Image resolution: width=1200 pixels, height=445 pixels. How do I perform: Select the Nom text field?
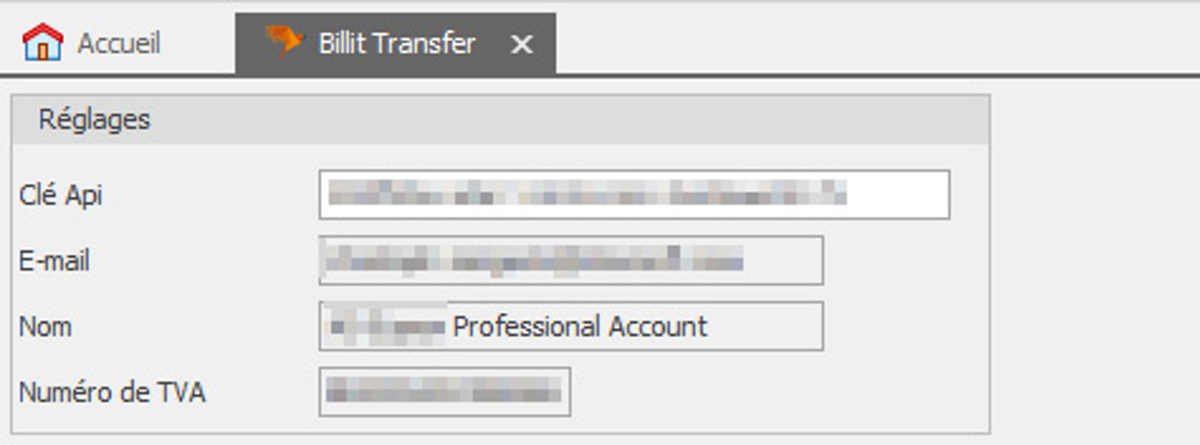click(x=571, y=326)
